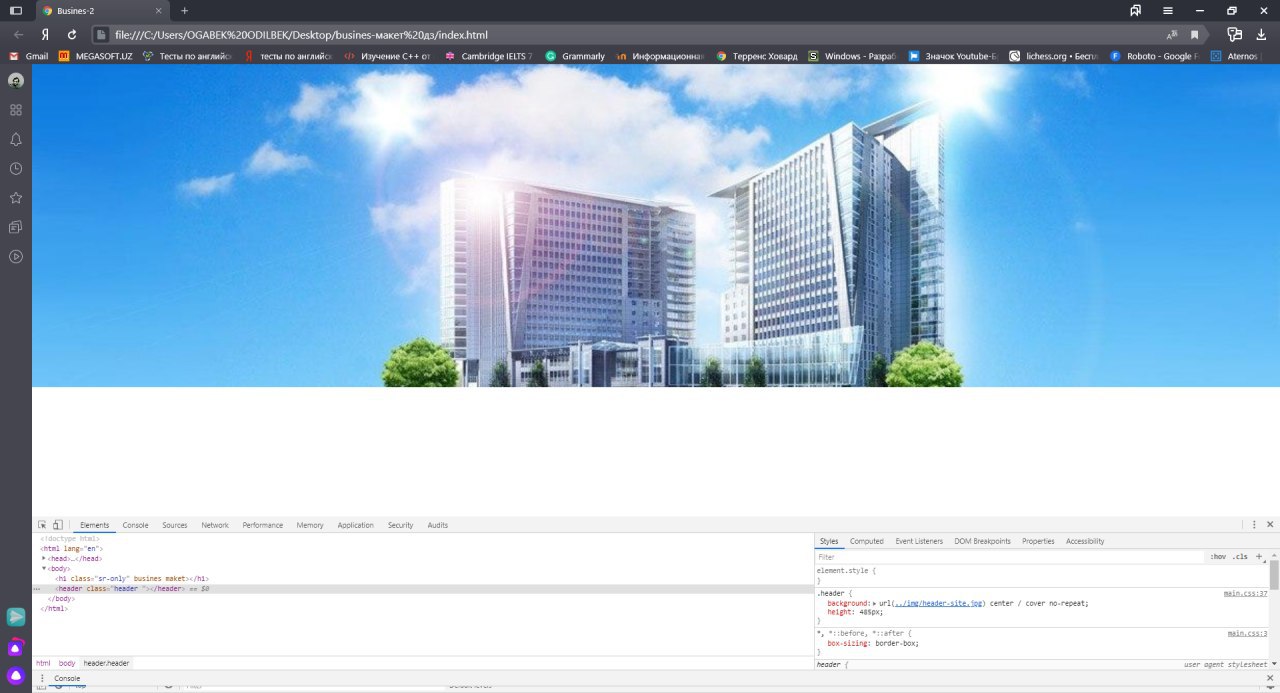Open DevTools customize three-dot menu

[x=1254, y=525]
